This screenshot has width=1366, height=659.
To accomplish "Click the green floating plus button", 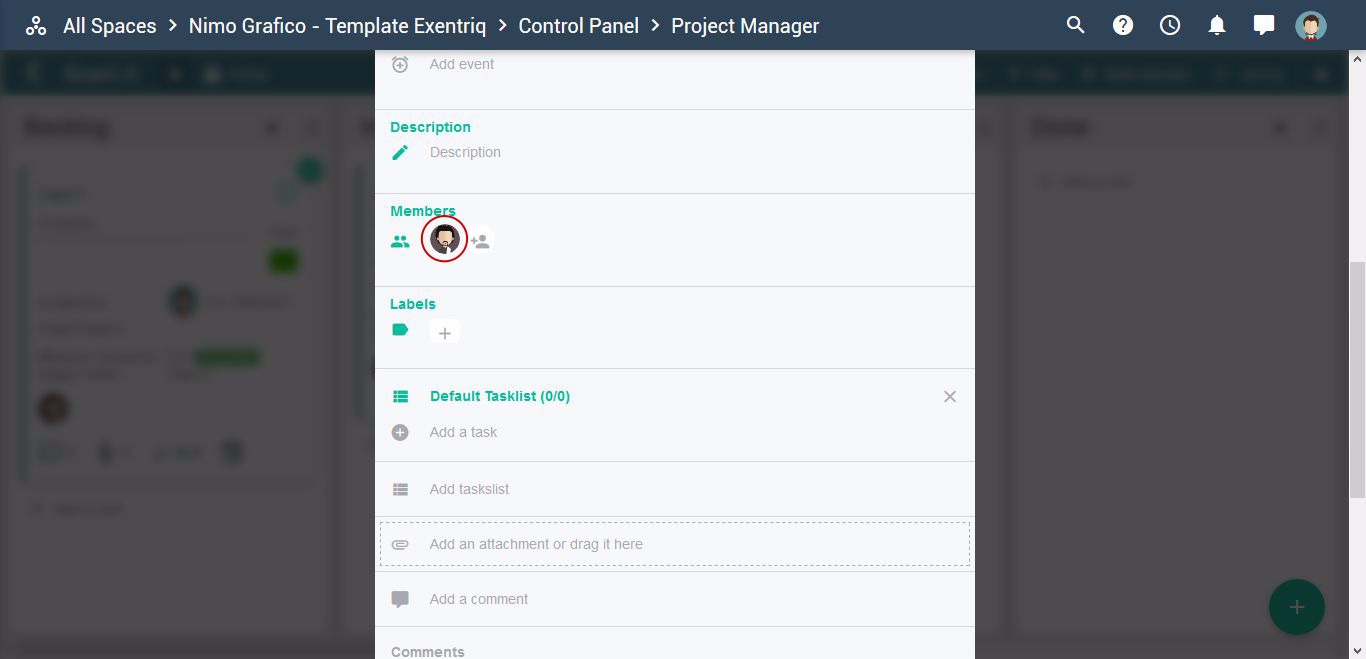I will [x=1297, y=607].
